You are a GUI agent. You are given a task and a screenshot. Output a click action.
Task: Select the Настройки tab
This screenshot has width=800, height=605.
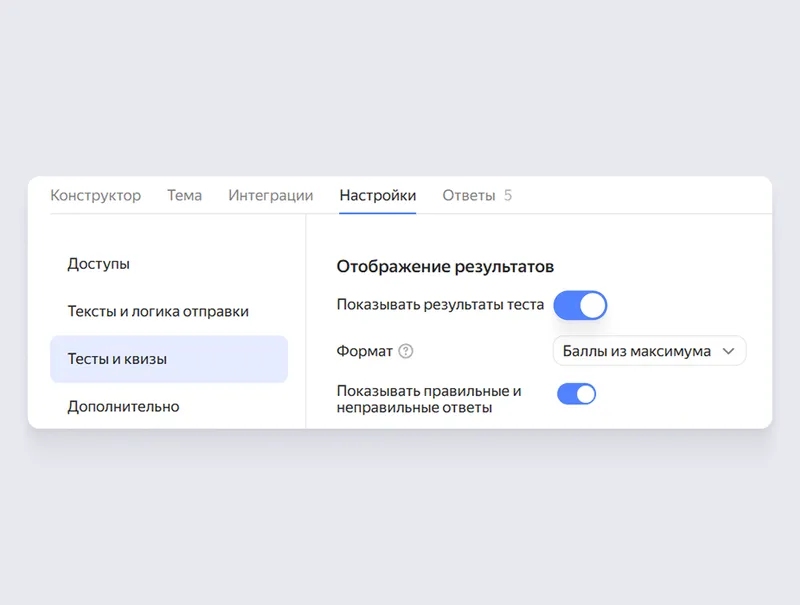click(378, 195)
